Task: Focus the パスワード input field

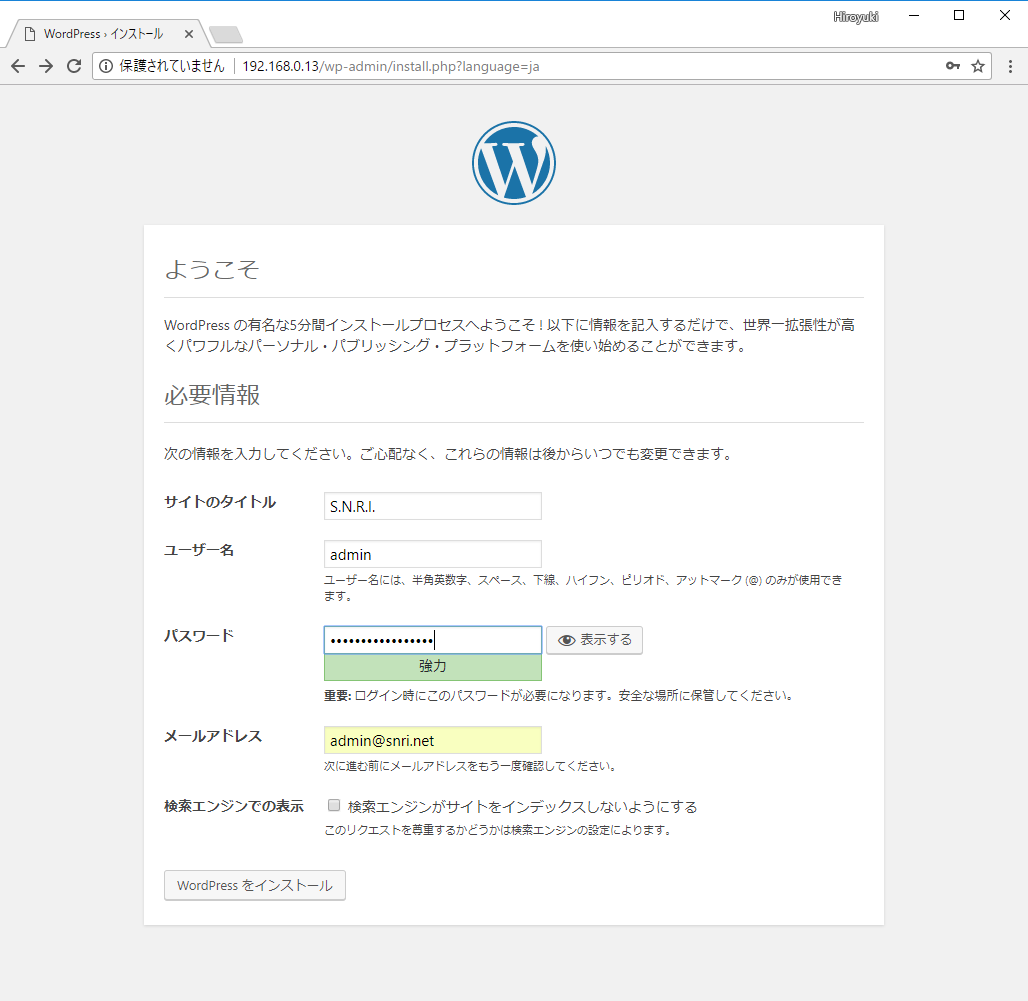Action: coord(433,640)
